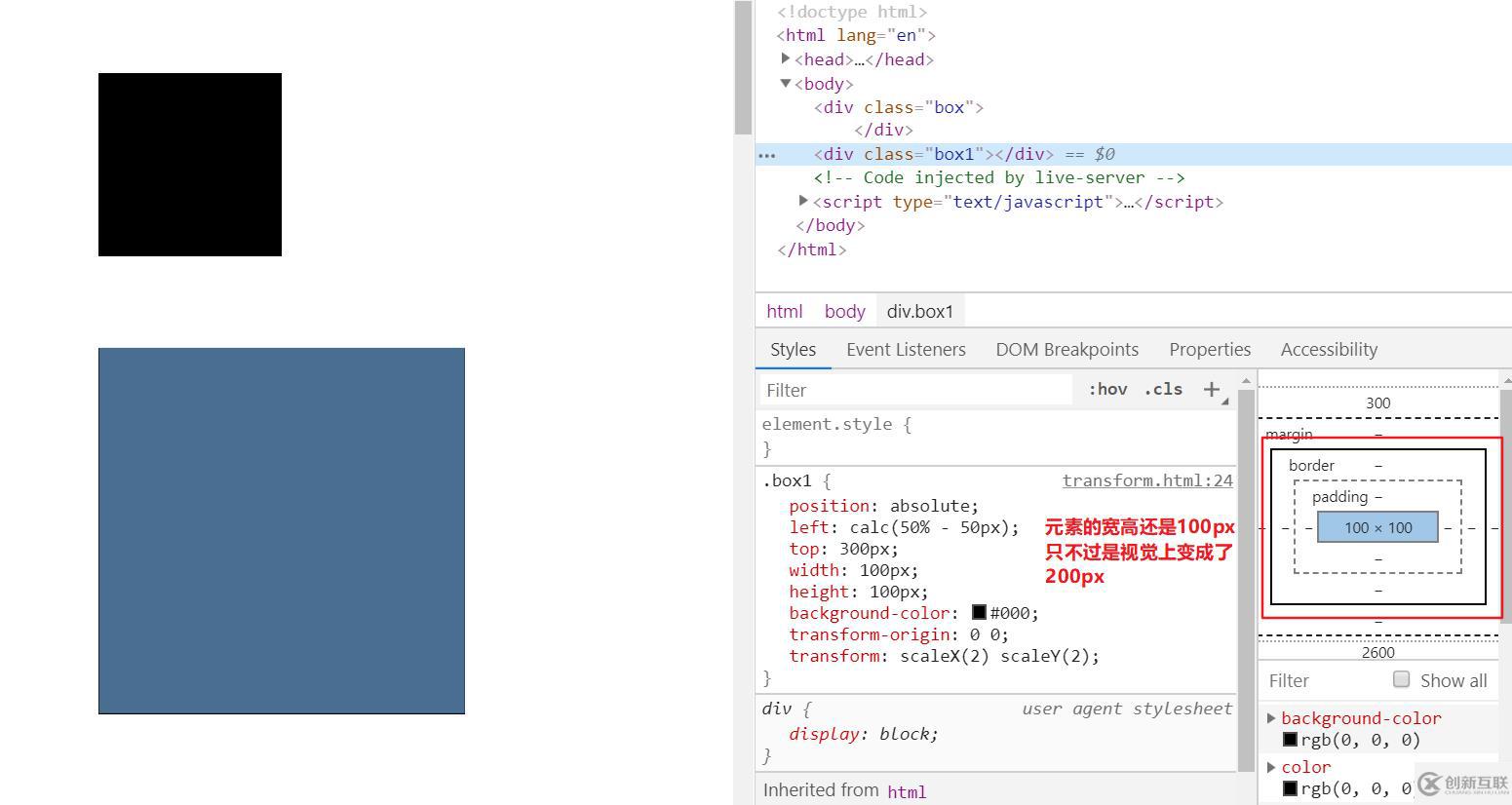Open the class editor with .cls button
This screenshot has width=1512, height=805.
(x=1162, y=389)
